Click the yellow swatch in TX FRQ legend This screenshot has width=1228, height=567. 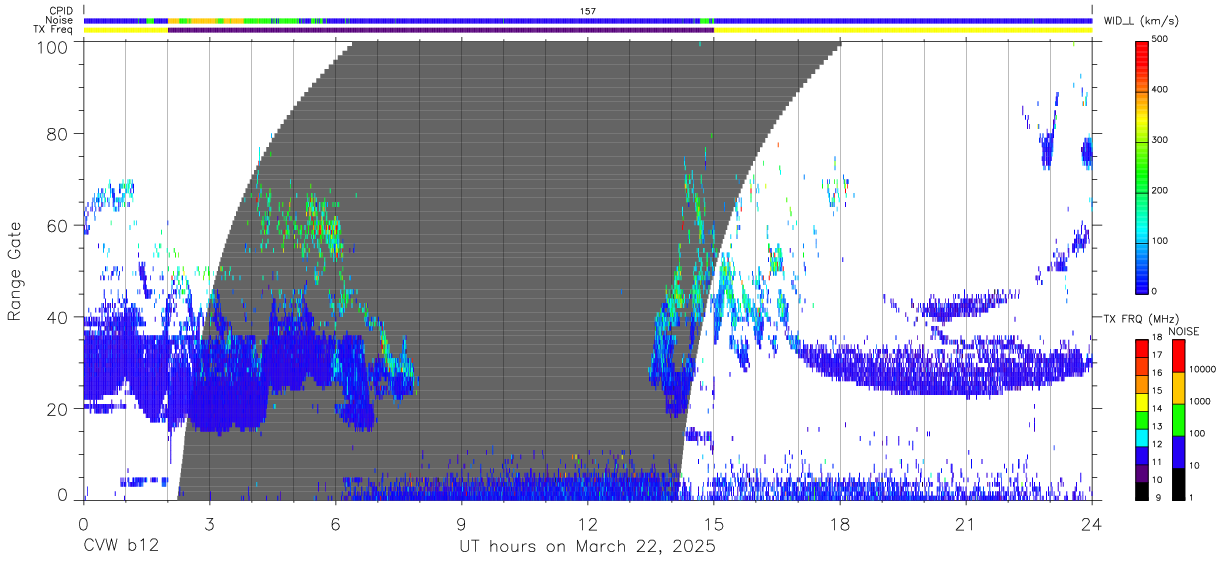click(1141, 403)
